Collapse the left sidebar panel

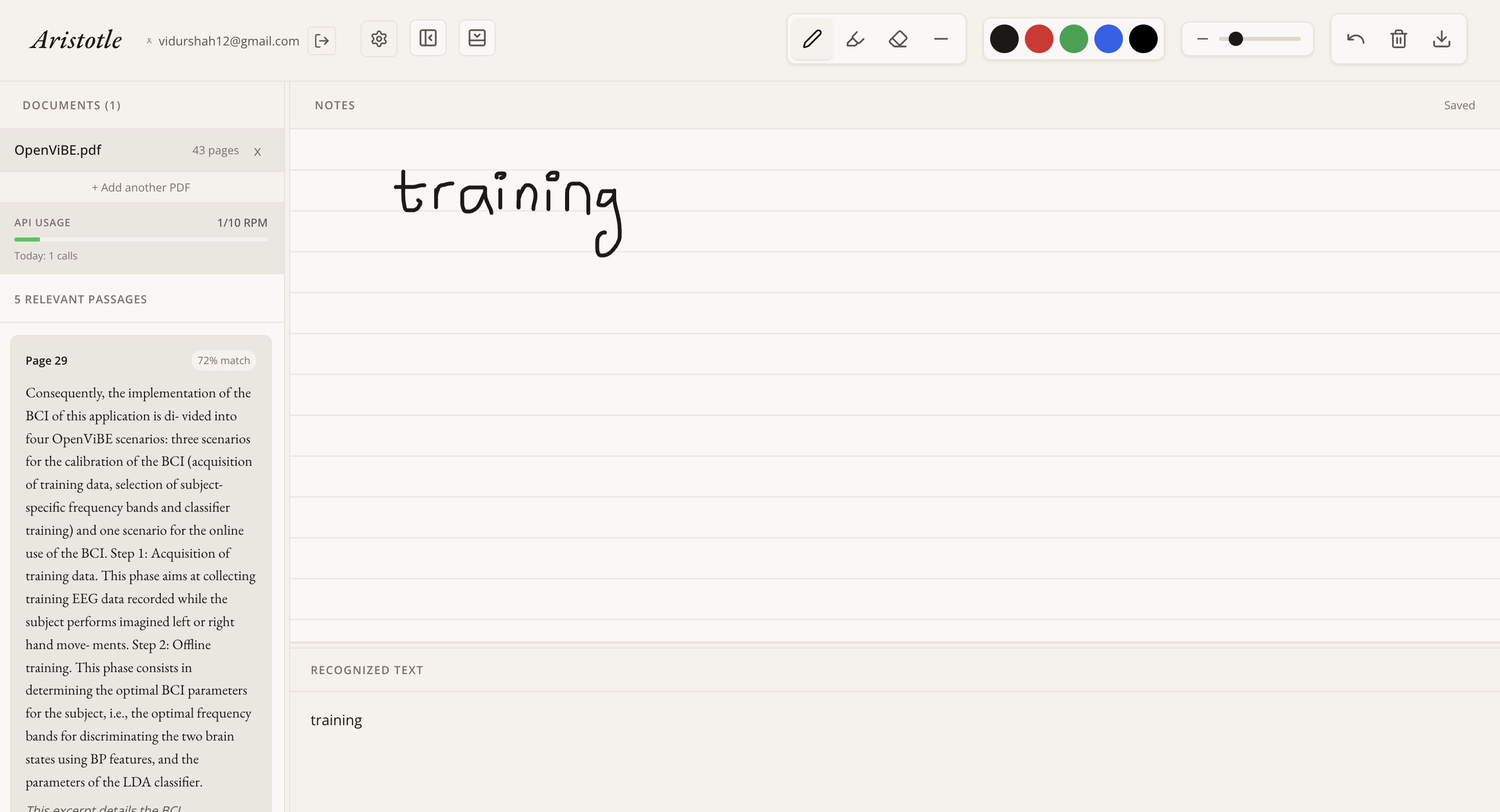coord(428,38)
